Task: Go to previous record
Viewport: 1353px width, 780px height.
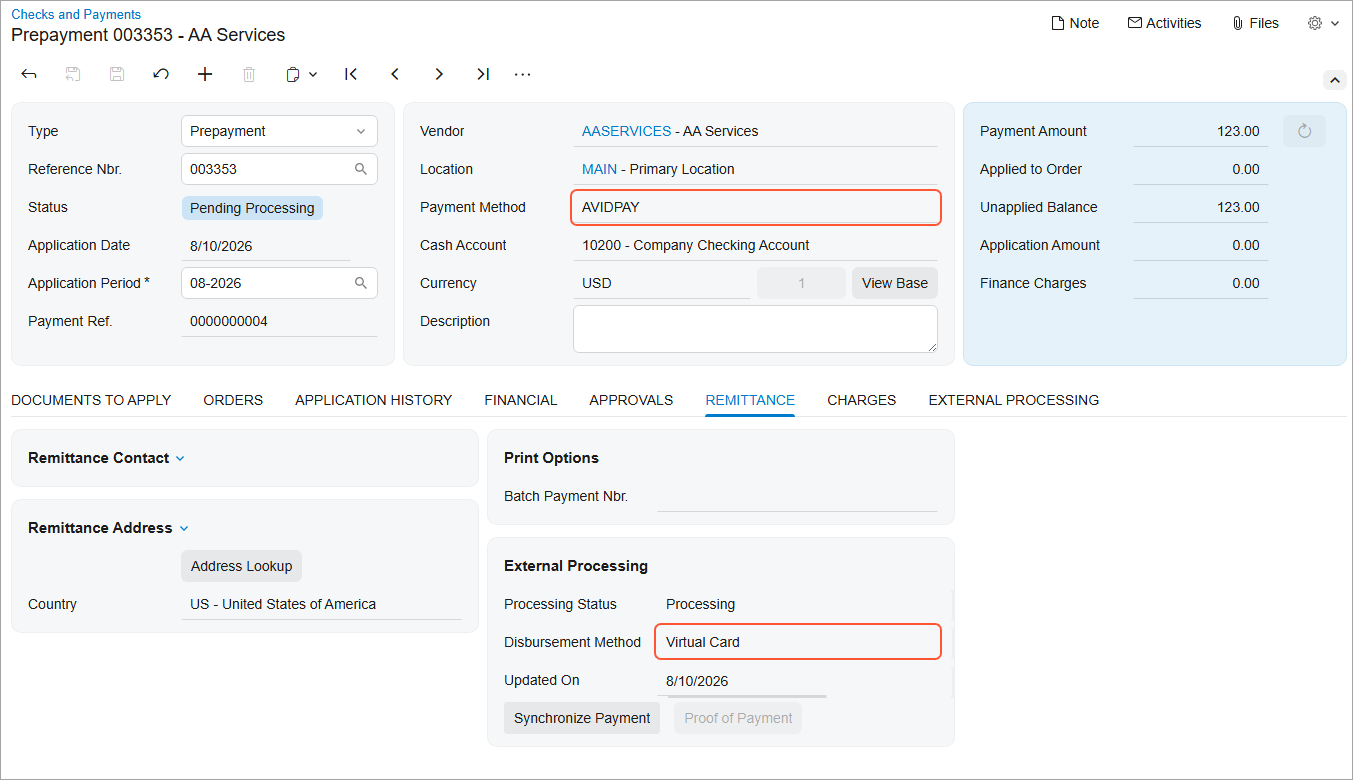Action: tap(395, 74)
